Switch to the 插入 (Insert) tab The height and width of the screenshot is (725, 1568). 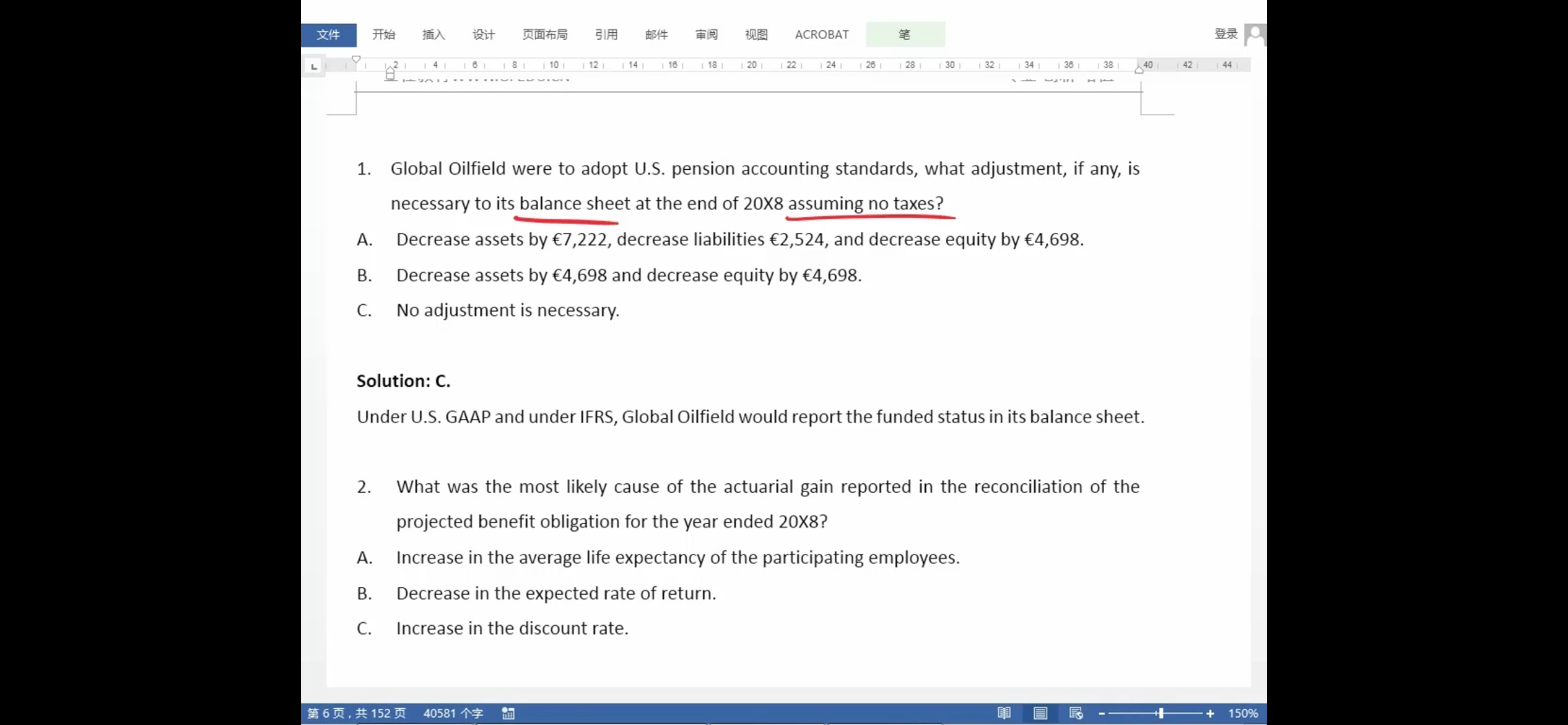pyautogui.click(x=433, y=35)
